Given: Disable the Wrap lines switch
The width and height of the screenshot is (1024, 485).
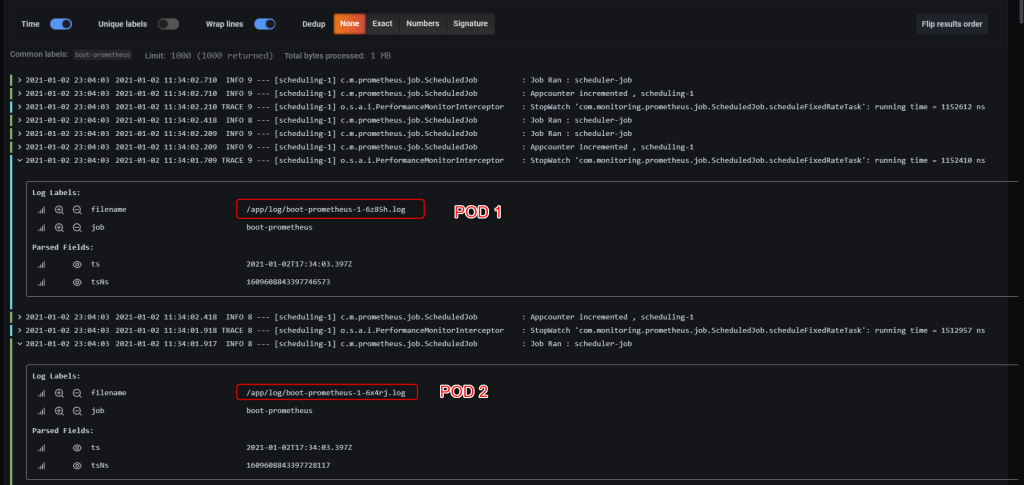Looking at the screenshot, I should pyautogui.click(x=264, y=23).
